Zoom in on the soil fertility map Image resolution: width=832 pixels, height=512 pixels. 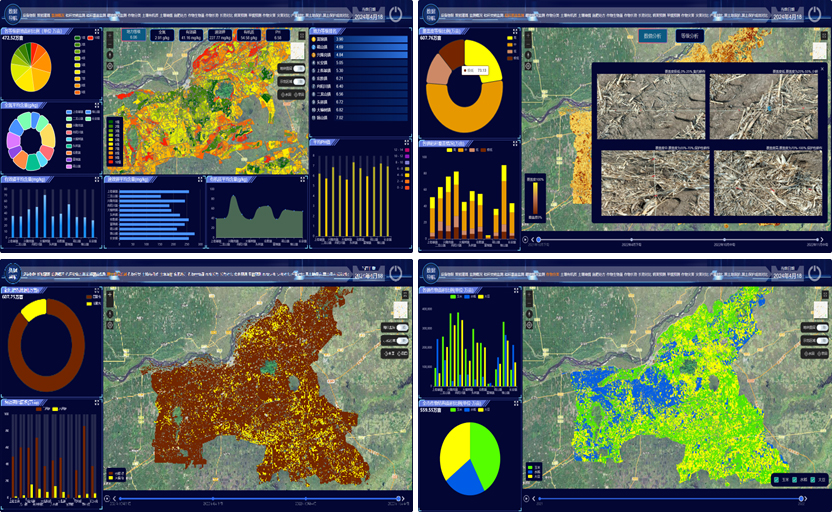tap(110, 36)
